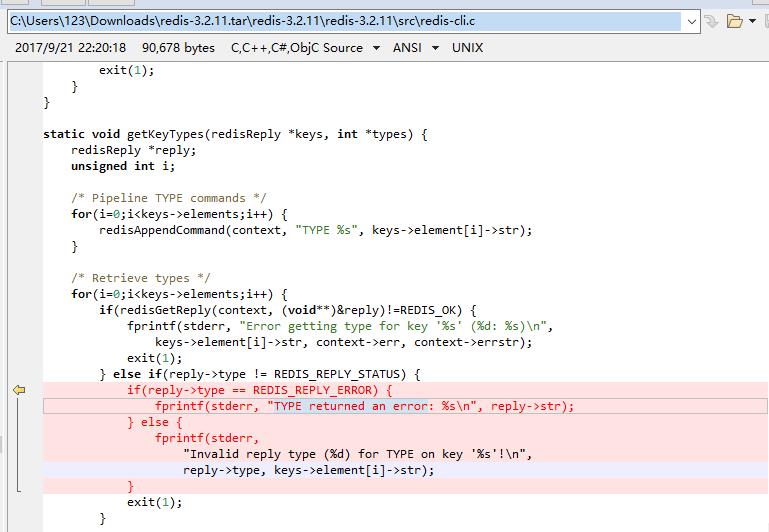Click the open file folder icon
Image resolution: width=769 pixels, height=532 pixels.
(x=735, y=21)
